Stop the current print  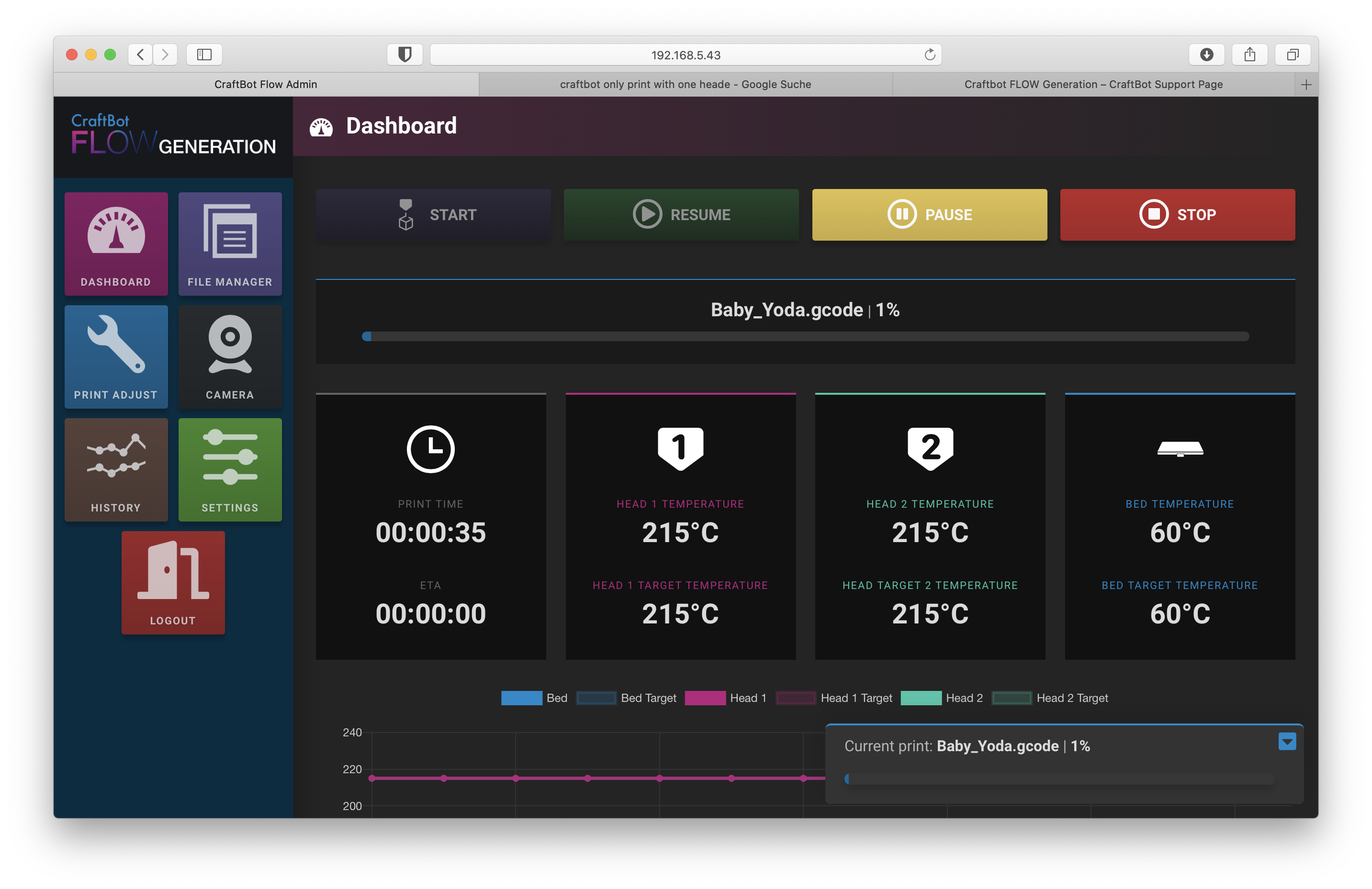(x=1177, y=214)
